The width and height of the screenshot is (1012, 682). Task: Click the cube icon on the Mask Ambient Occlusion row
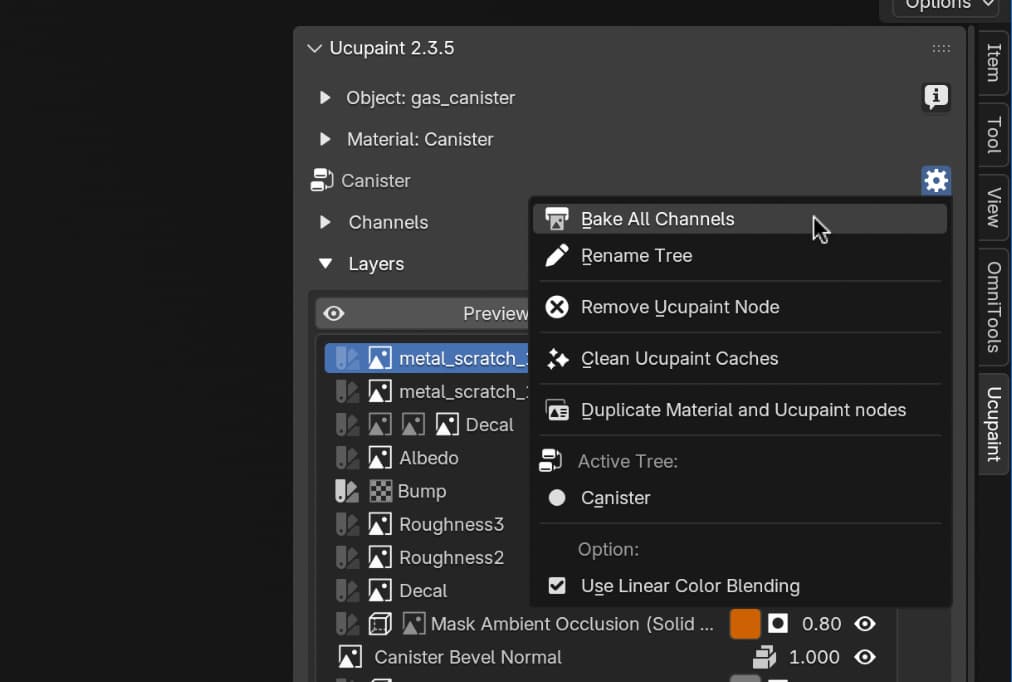point(380,624)
